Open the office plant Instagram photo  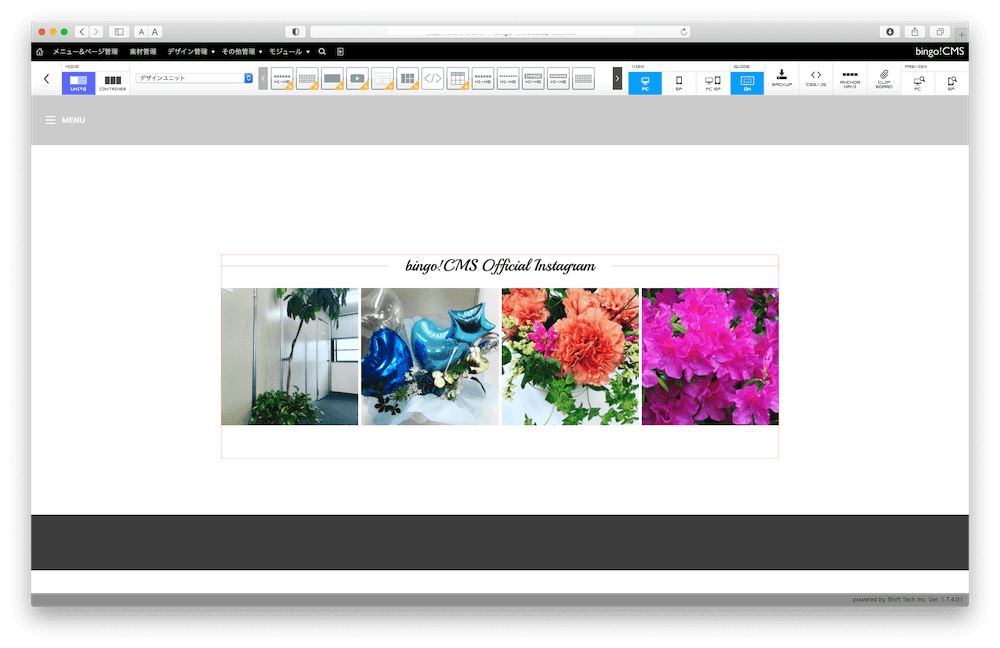click(290, 357)
